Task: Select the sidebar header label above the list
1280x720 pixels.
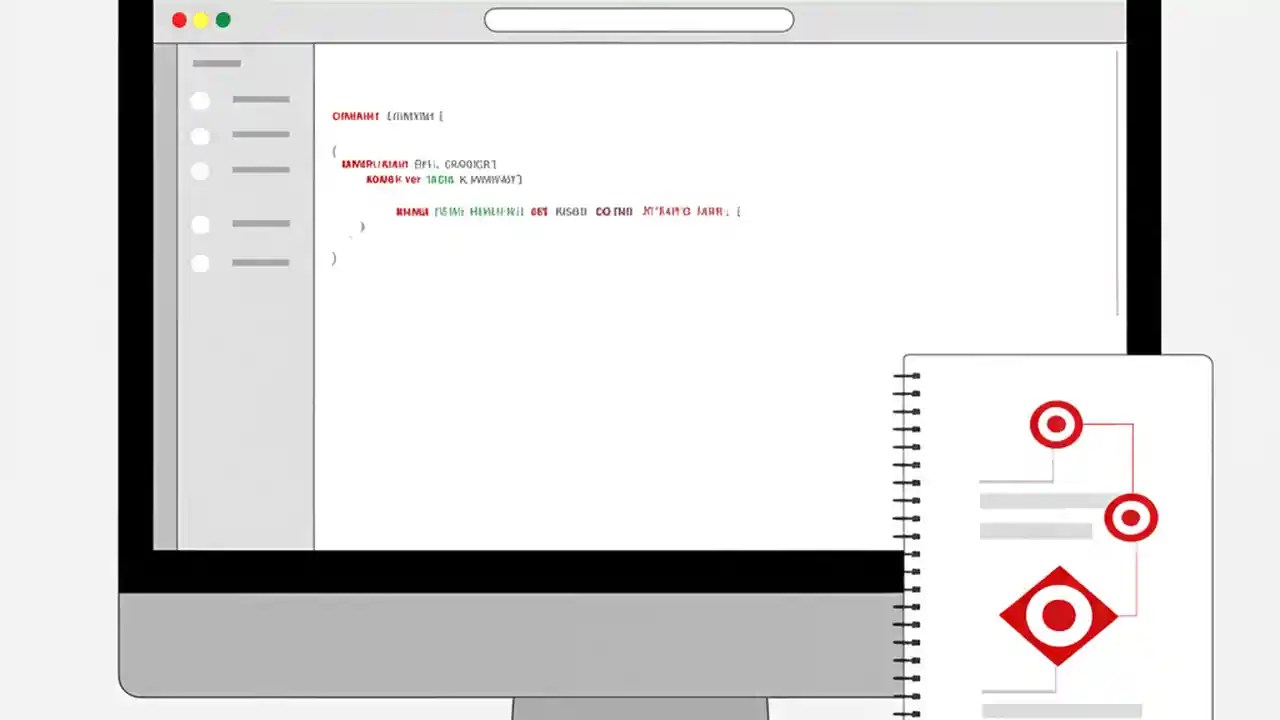Action: (x=216, y=63)
